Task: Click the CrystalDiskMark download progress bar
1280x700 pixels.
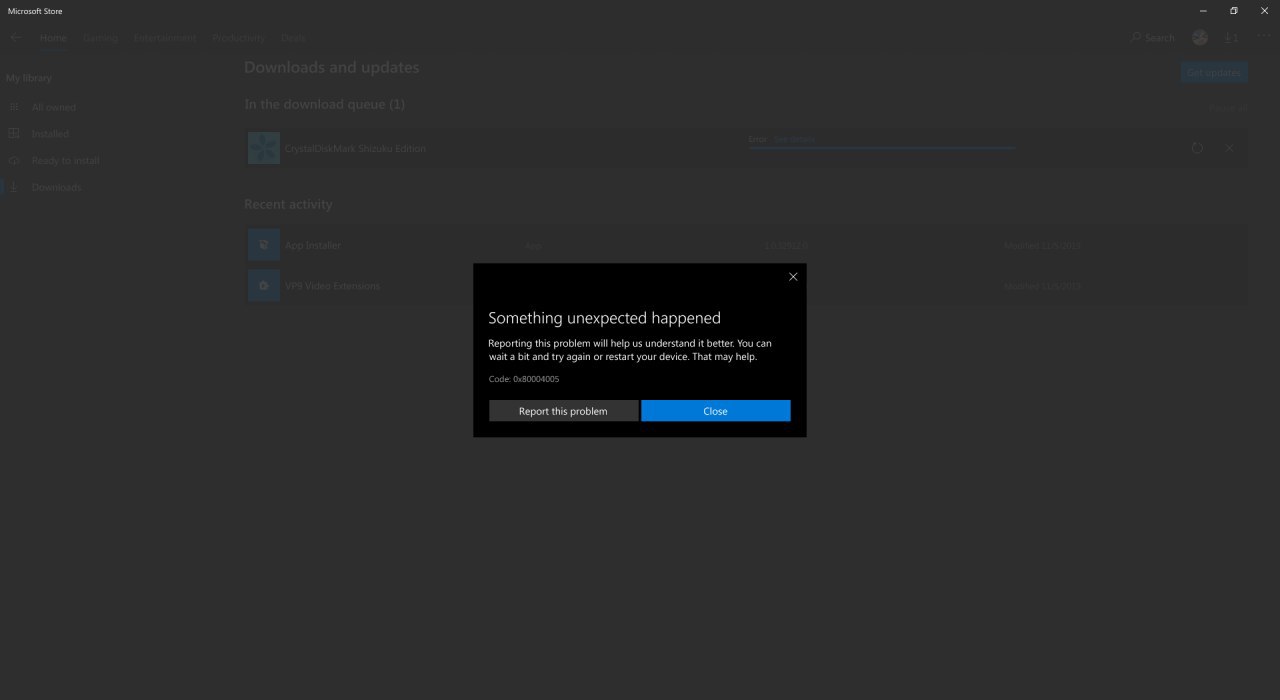Action: pos(882,148)
